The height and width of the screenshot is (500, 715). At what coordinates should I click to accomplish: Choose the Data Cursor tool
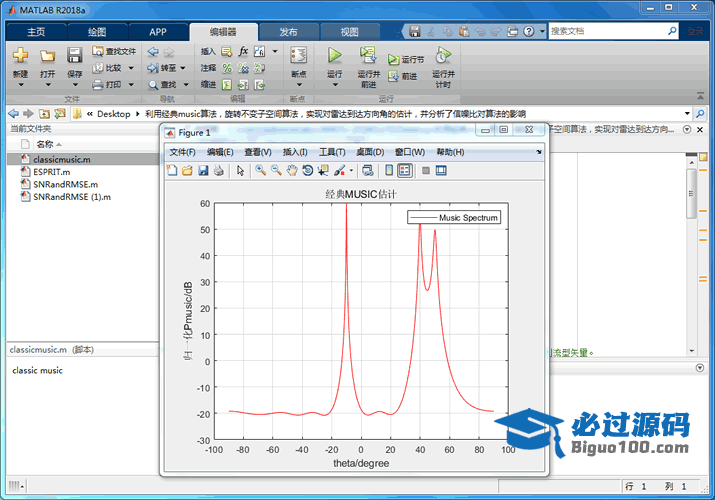tap(322, 171)
